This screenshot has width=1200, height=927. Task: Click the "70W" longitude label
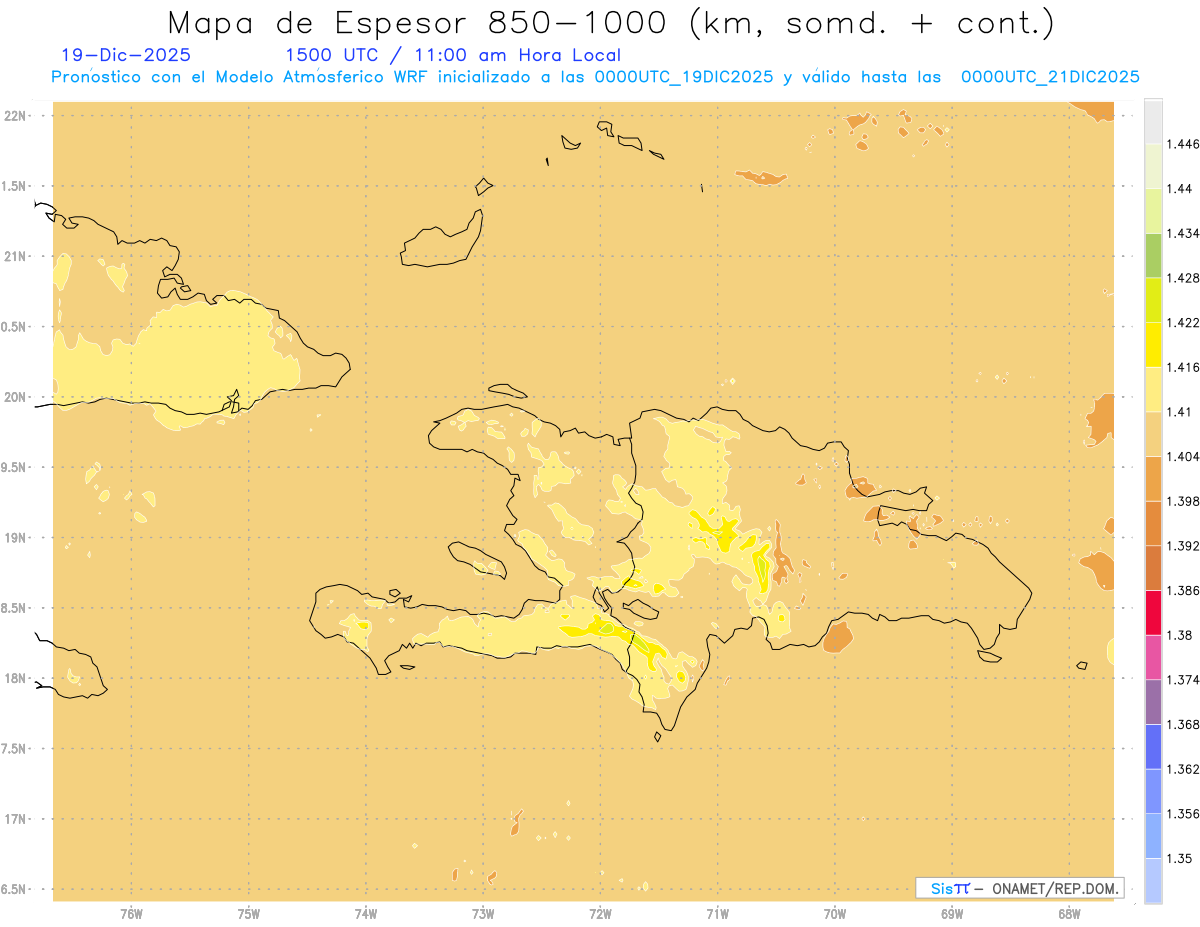click(835, 914)
